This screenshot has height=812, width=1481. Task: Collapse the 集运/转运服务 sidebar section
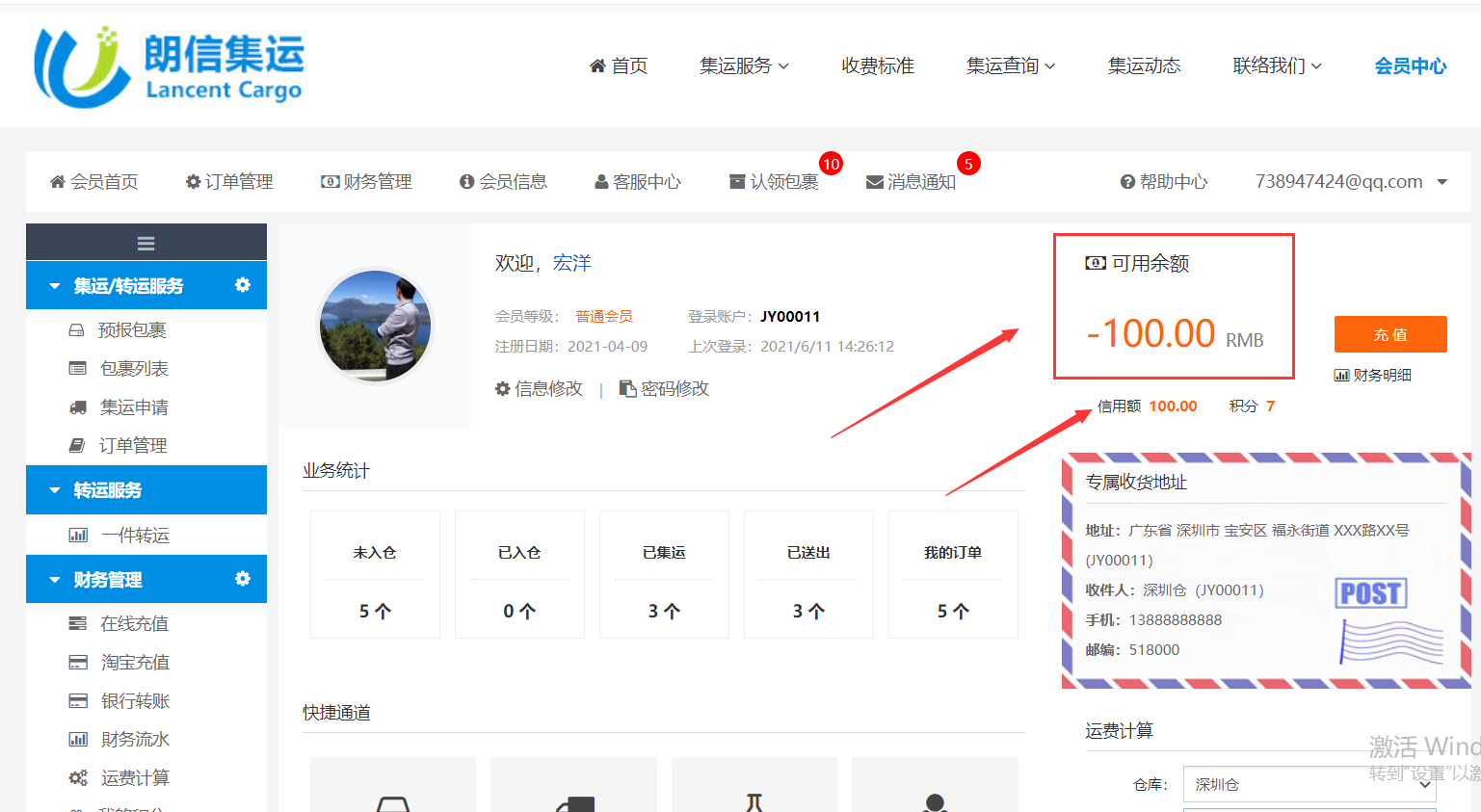pos(55,286)
